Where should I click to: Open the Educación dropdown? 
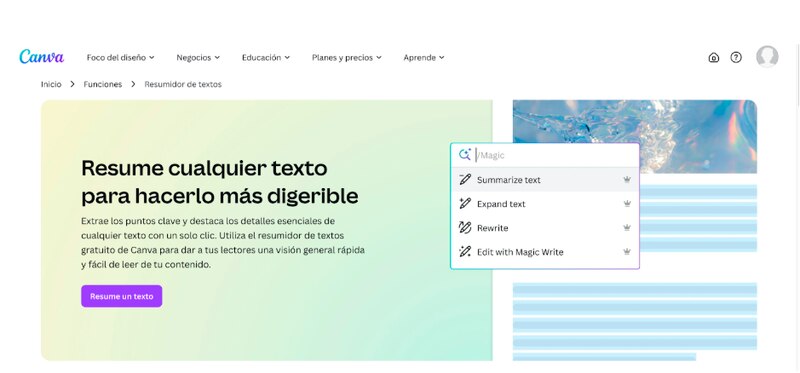[x=266, y=58]
